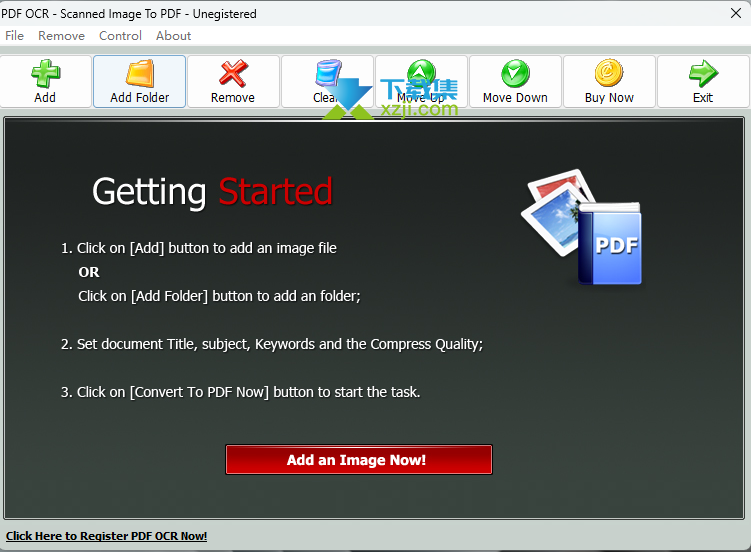Click step 2 about Compress Quality

pos(272,344)
